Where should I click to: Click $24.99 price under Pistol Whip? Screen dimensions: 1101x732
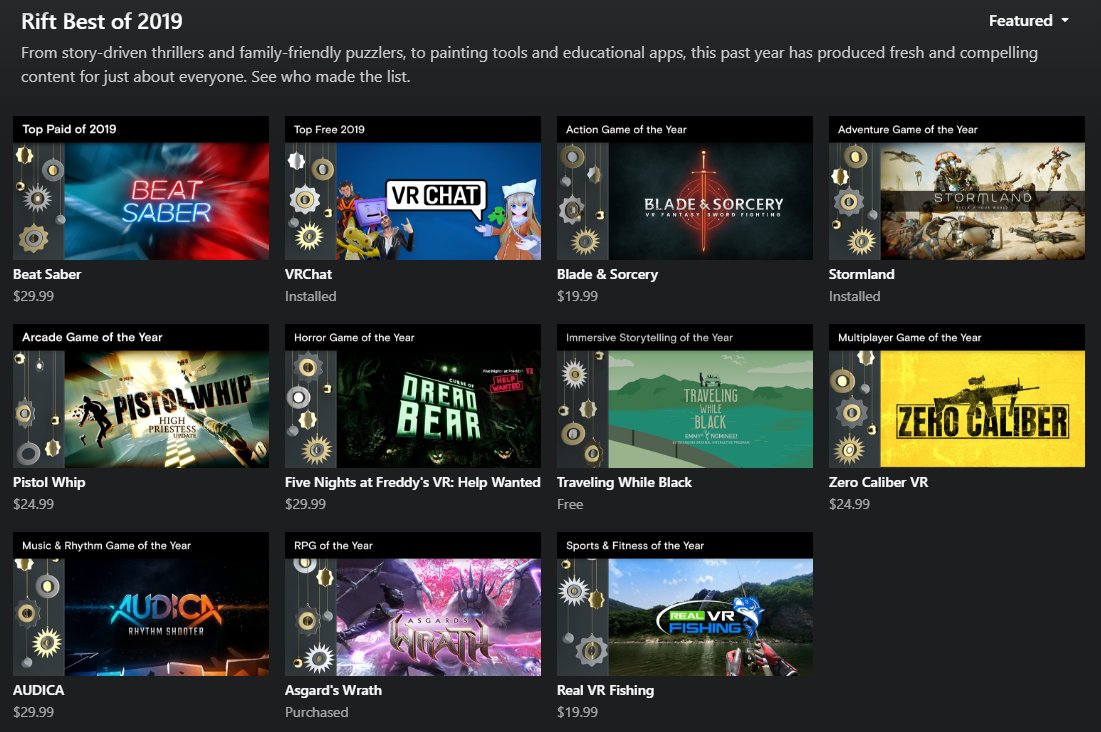tap(33, 504)
